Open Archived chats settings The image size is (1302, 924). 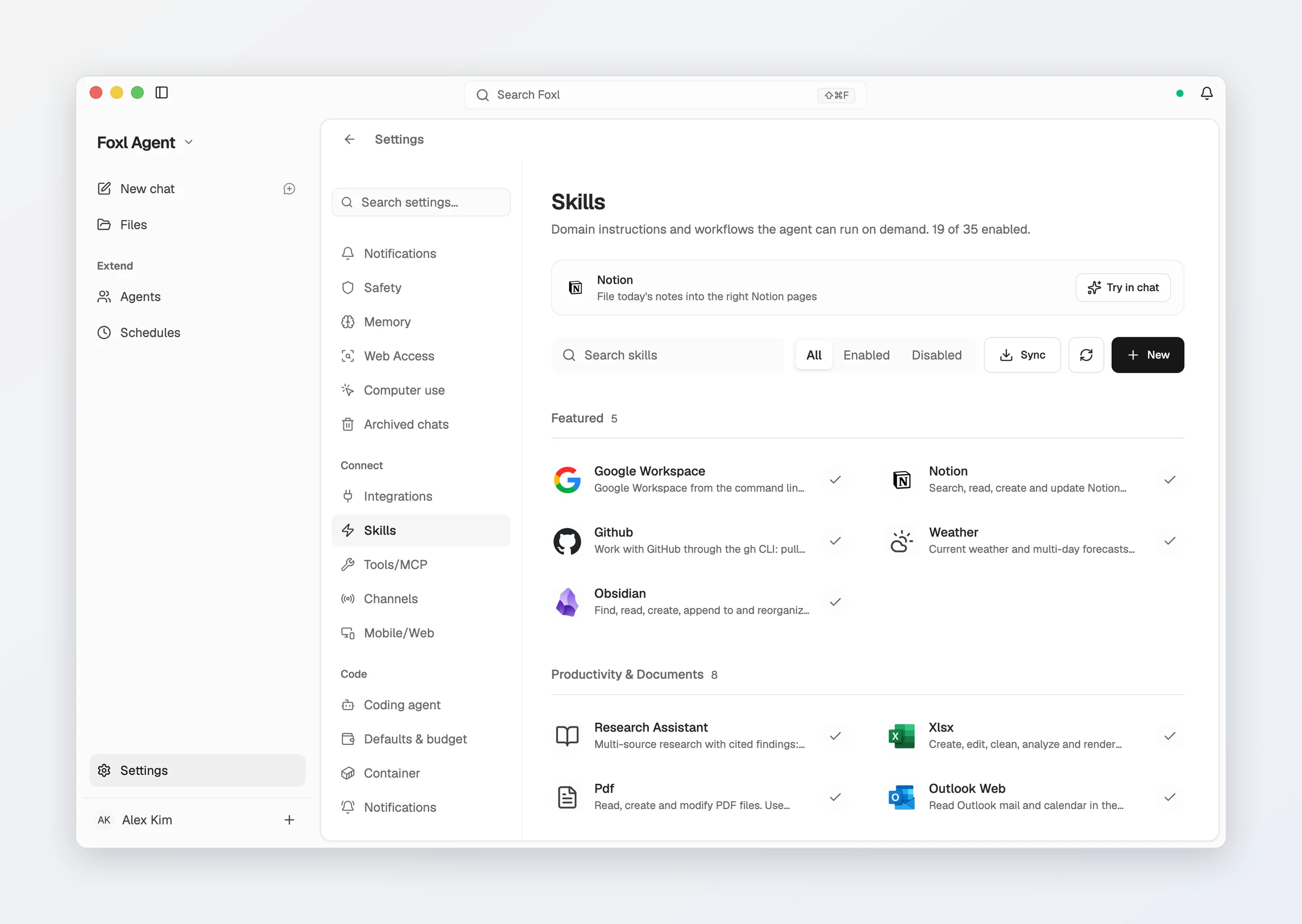point(420,425)
